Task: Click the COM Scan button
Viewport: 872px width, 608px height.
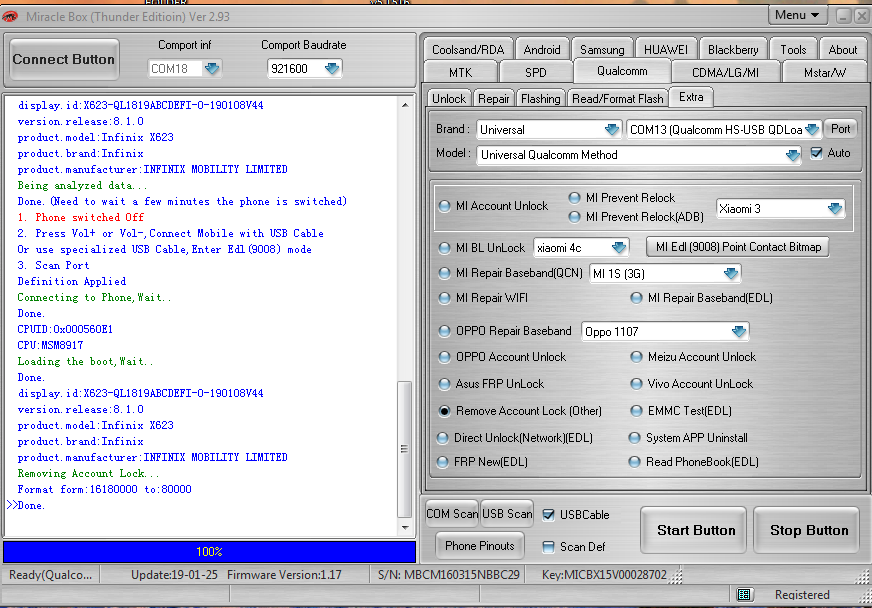Action: click(452, 514)
